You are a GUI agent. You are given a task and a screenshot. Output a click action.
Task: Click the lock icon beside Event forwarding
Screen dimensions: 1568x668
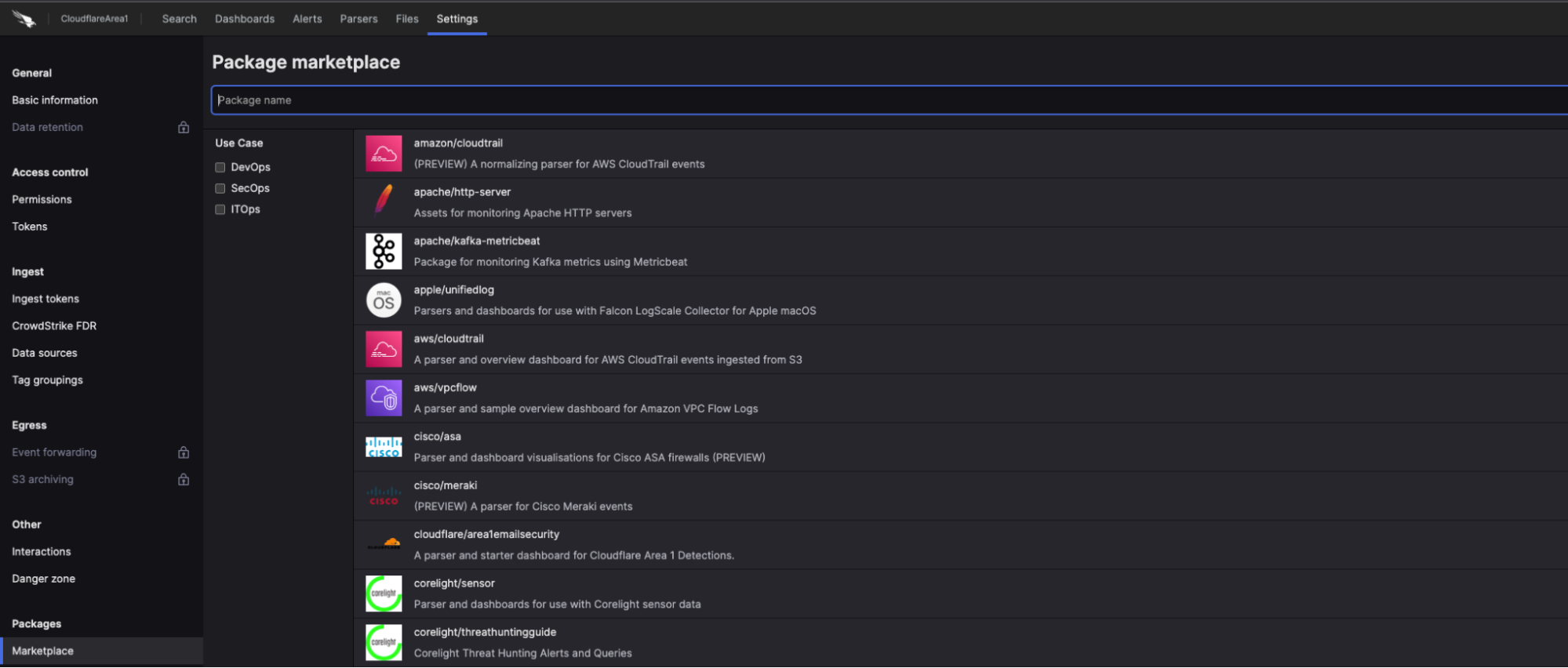(184, 452)
